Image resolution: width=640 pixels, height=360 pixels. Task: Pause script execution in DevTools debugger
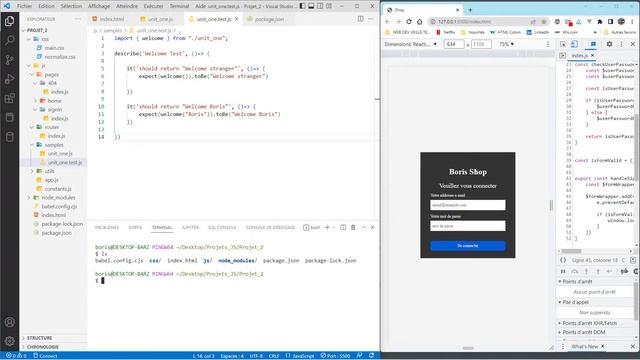563,271
